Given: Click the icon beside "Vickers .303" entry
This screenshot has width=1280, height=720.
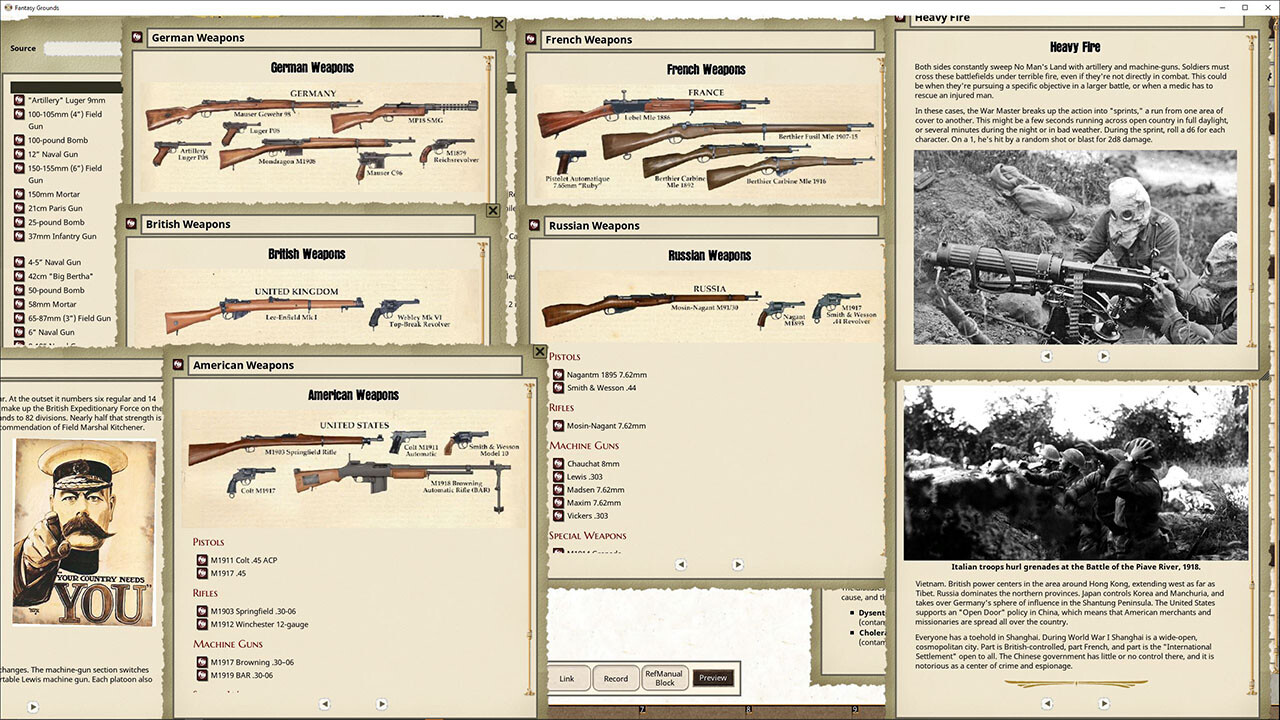Looking at the screenshot, I should point(557,516).
